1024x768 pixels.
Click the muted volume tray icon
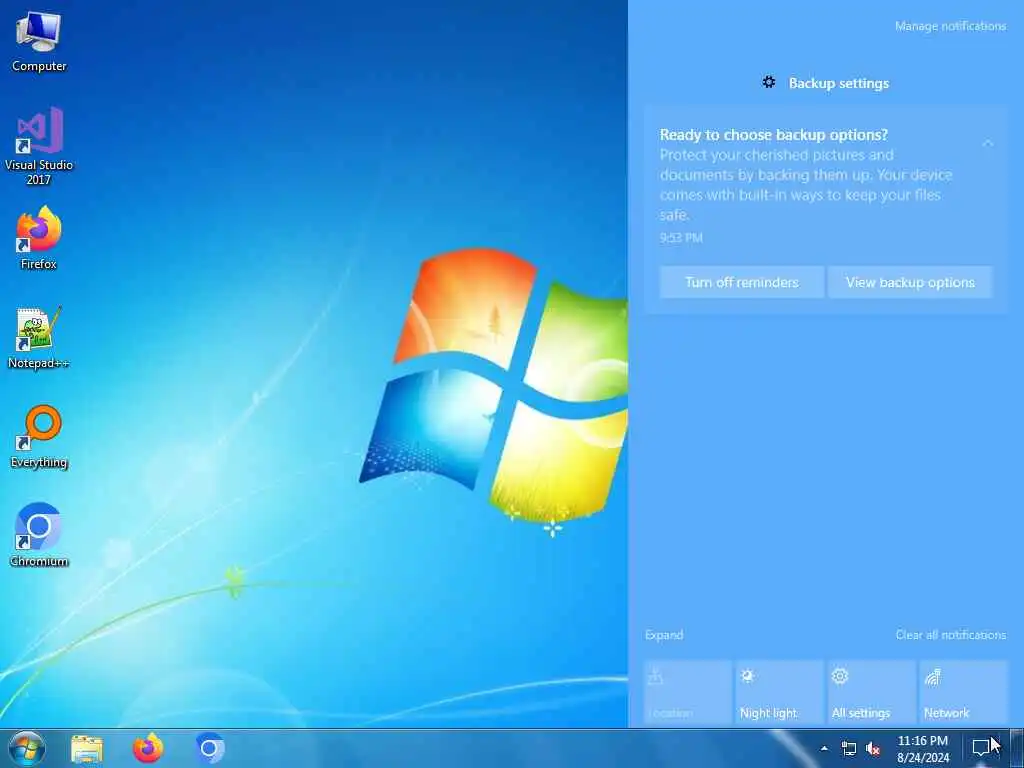[873, 748]
